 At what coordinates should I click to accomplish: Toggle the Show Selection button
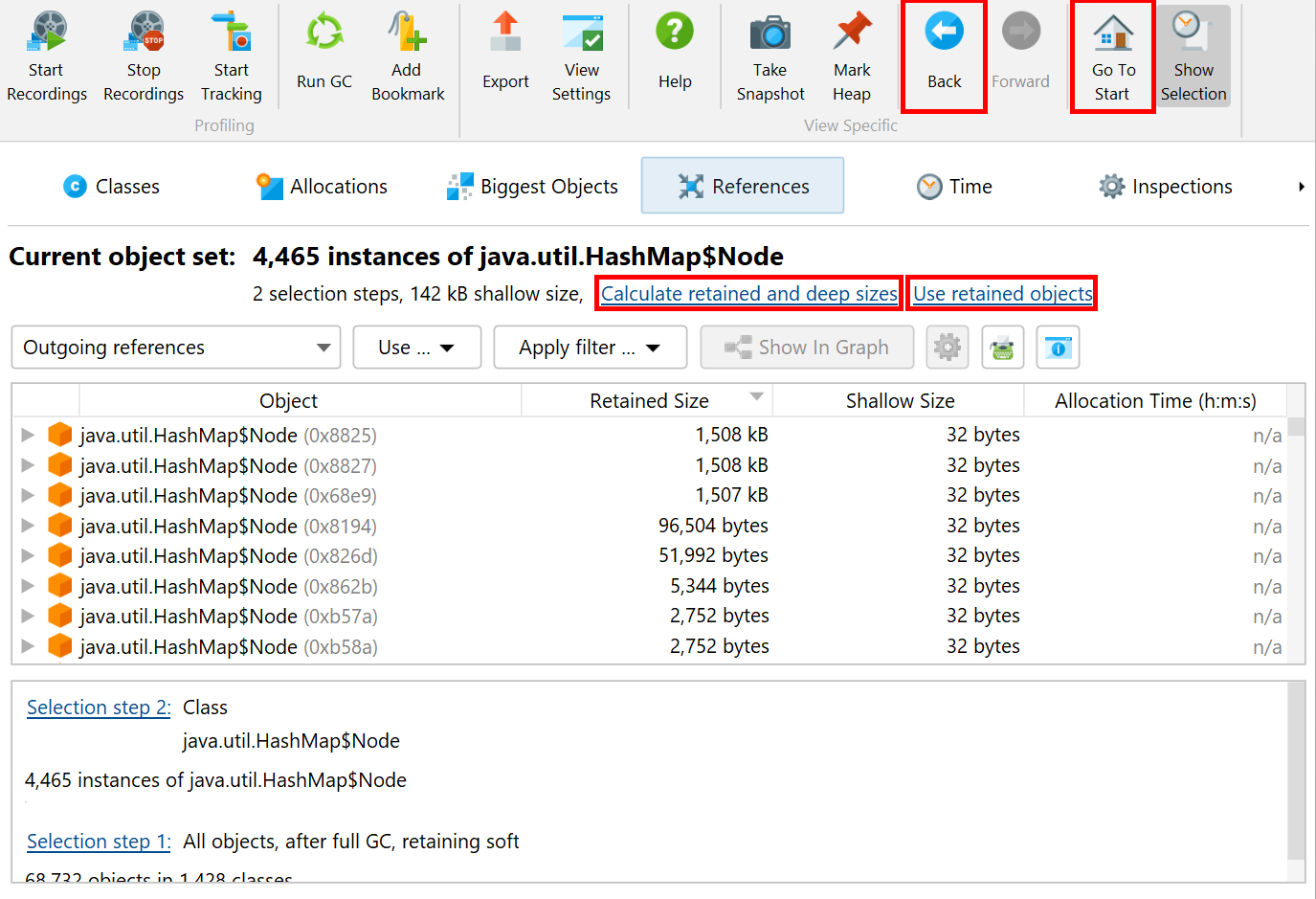click(1193, 56)
